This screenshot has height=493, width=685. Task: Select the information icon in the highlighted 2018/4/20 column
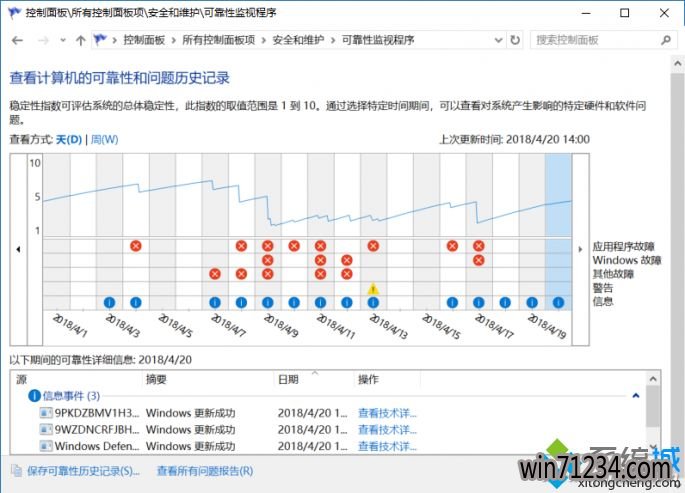click(558, 302)
